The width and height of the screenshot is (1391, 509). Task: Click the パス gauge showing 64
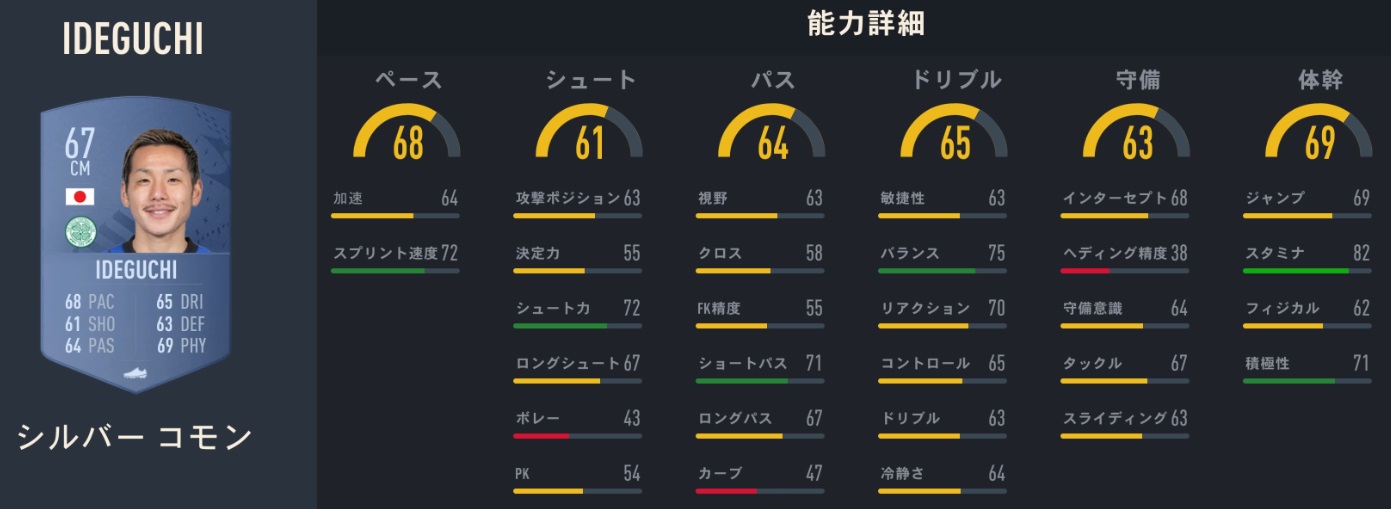(x=772, y=138)
